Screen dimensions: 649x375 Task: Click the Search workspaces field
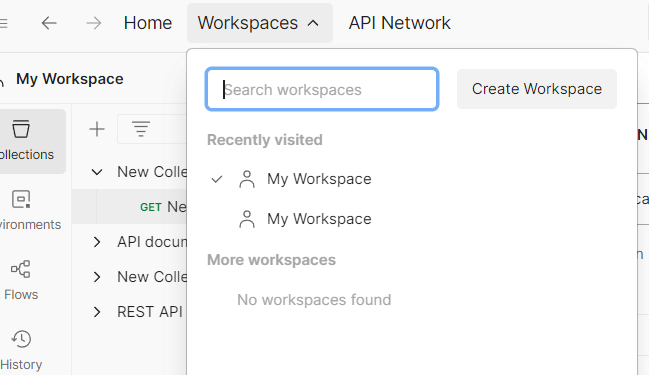pos(322,89)
